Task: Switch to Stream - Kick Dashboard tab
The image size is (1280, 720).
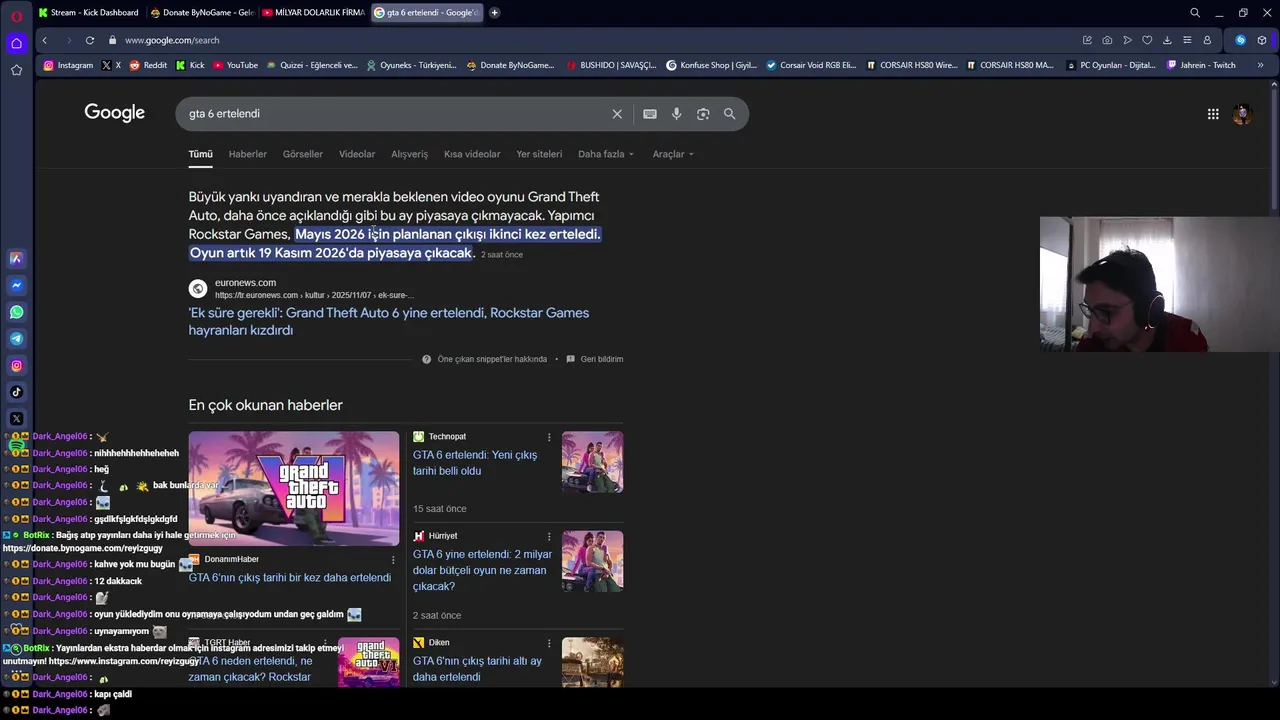Action: point(88,13)
